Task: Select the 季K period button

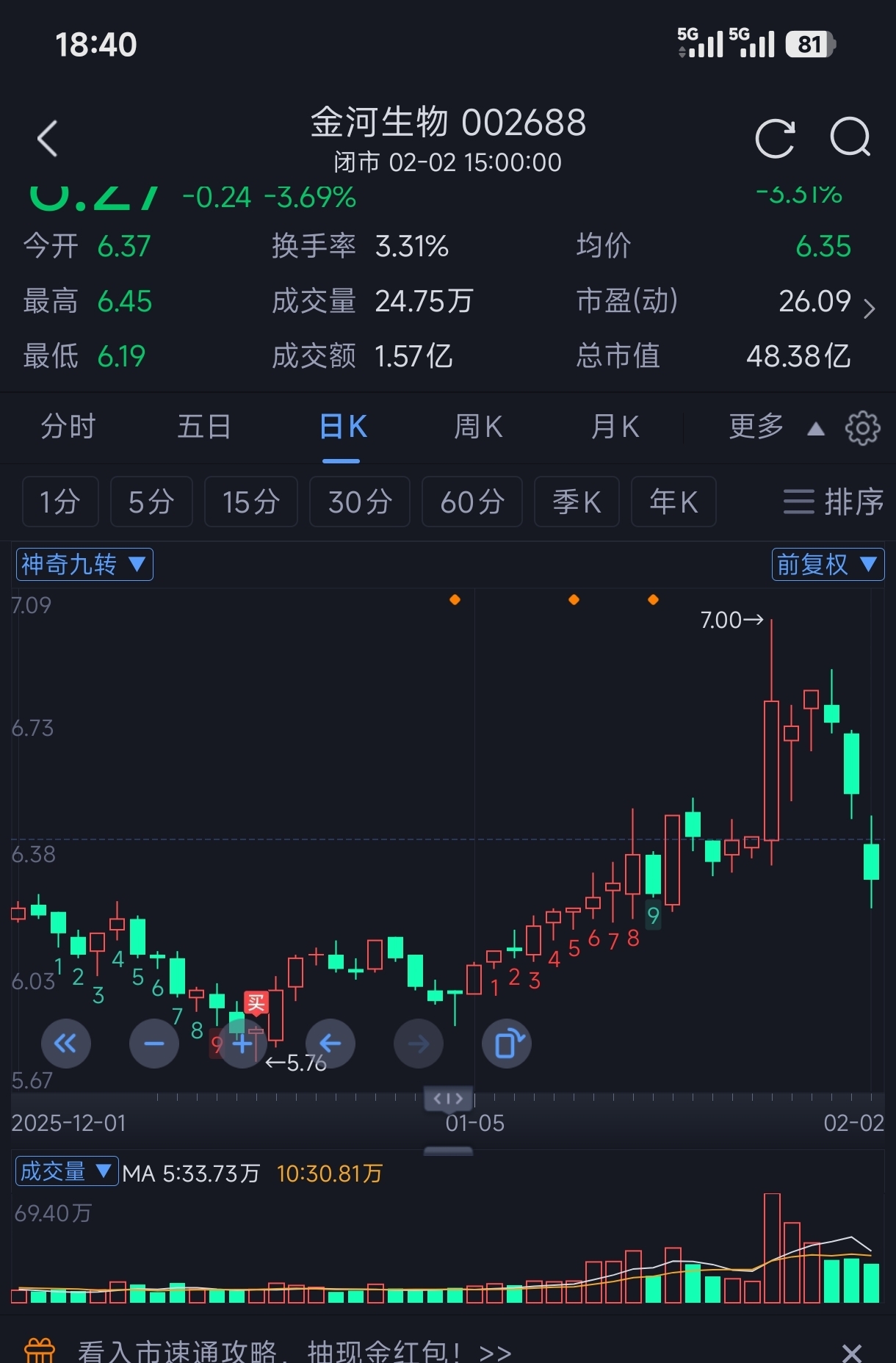Action: [x=577, y=502]
